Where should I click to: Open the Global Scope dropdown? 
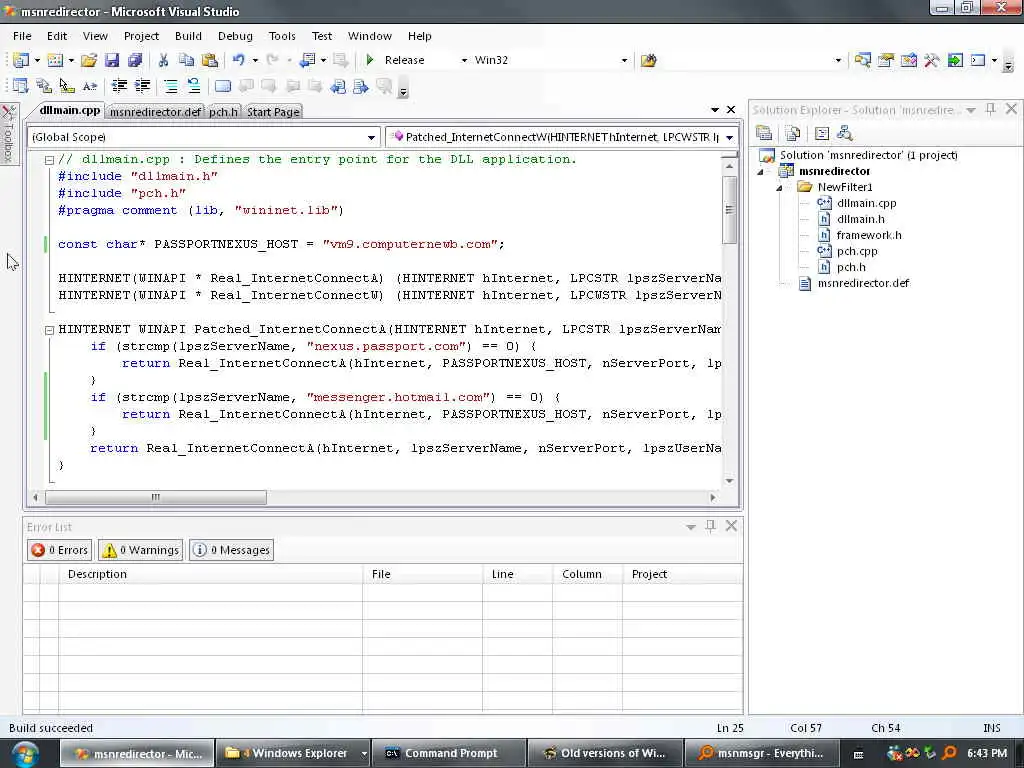pos(371,137)
